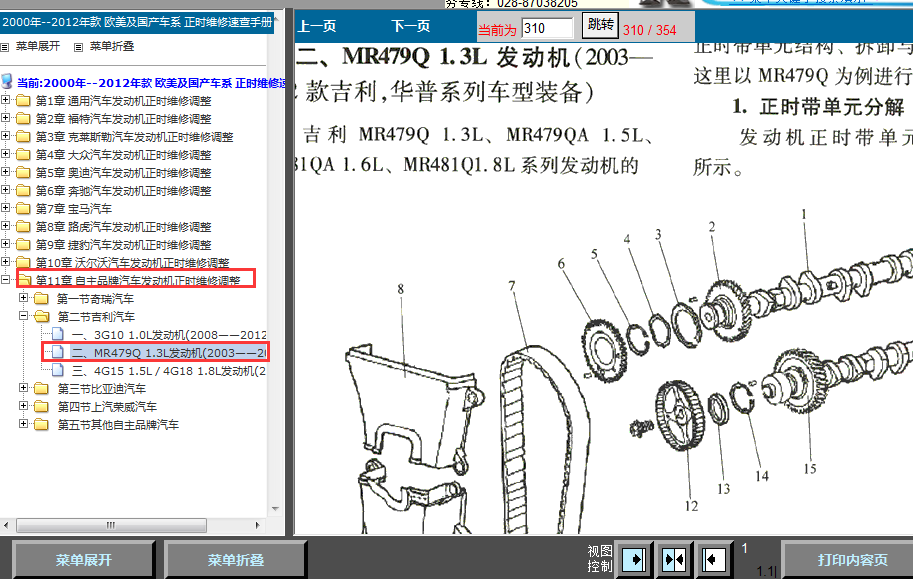Open 第7章 宝马汽车 chapter
This screenshot has width=913, height=579.
point(73,209)
